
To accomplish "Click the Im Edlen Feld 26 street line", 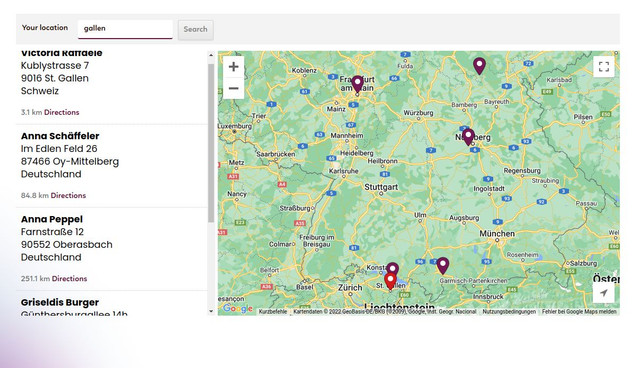I will [x=59, y=149].
